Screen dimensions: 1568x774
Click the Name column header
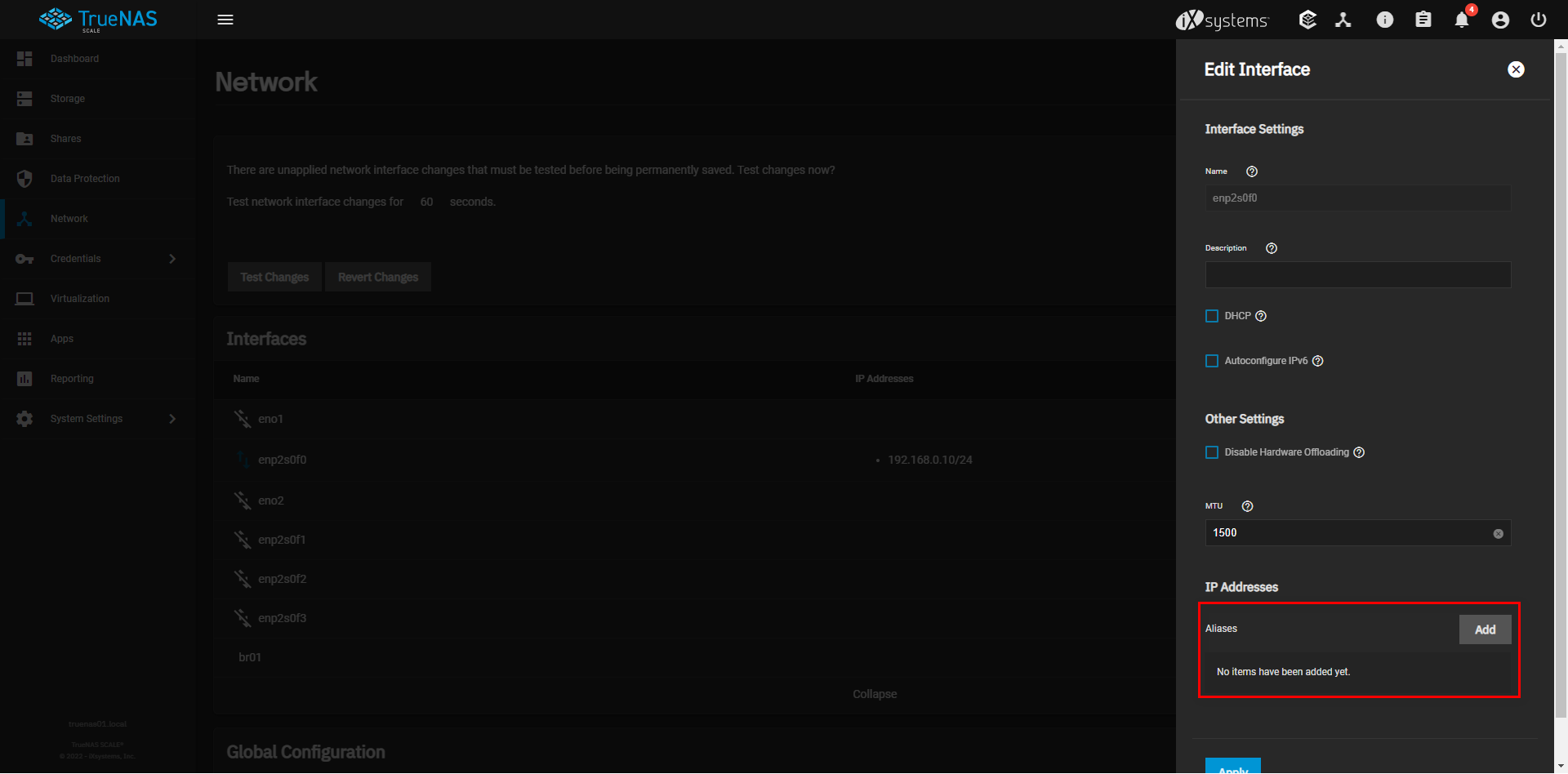(x=246, y=379)
